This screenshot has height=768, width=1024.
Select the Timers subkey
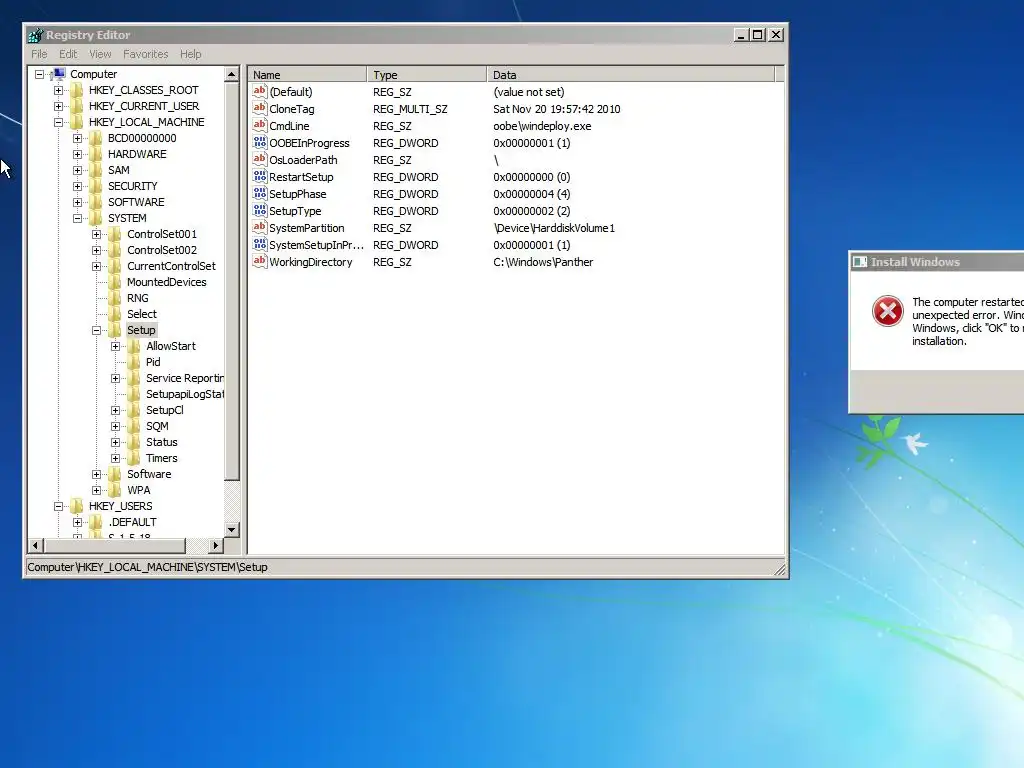click(x=161, y=458)
